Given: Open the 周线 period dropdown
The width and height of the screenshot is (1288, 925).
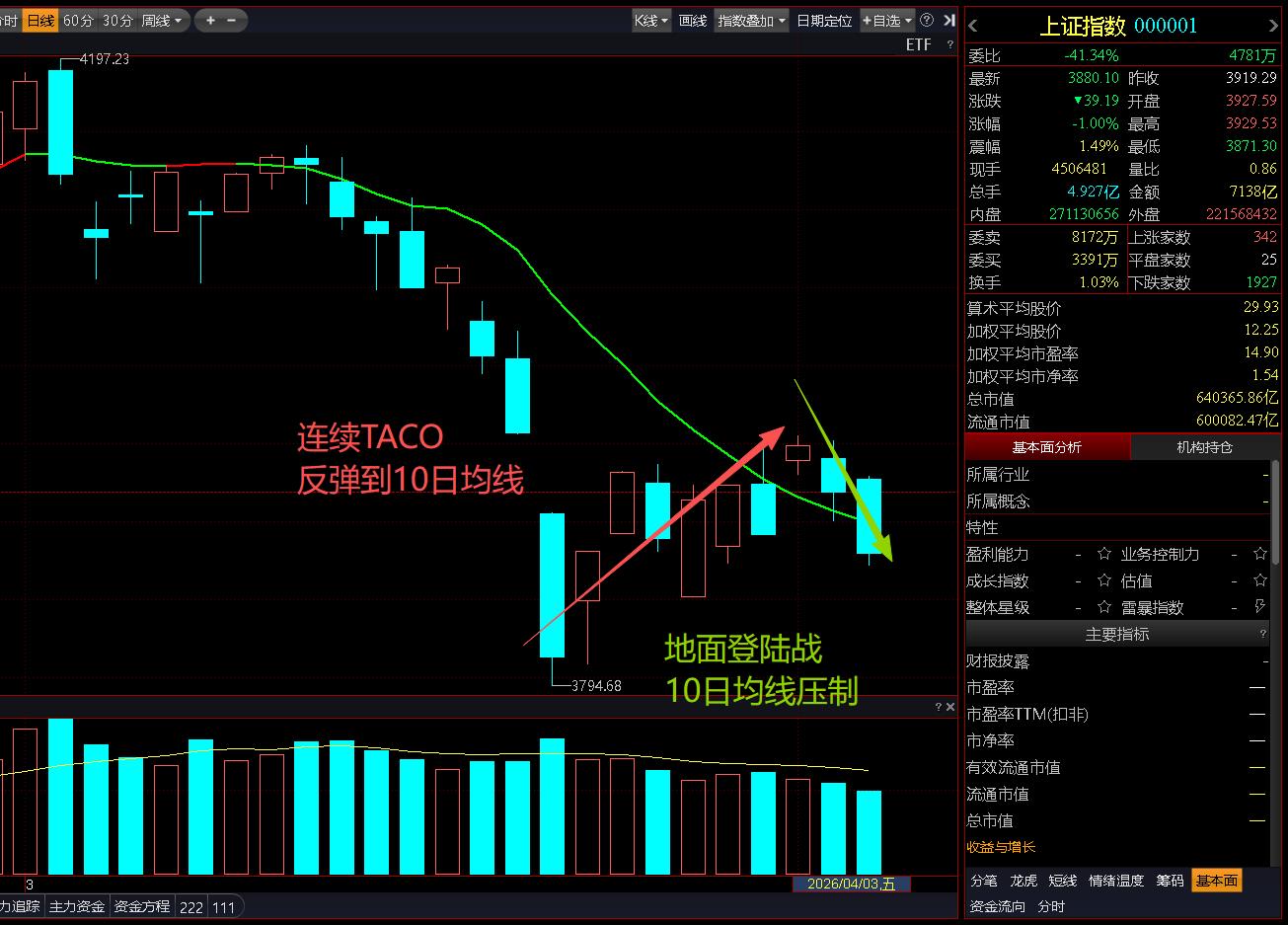Looking at the screenshot, I should click(x=162, y=20).
